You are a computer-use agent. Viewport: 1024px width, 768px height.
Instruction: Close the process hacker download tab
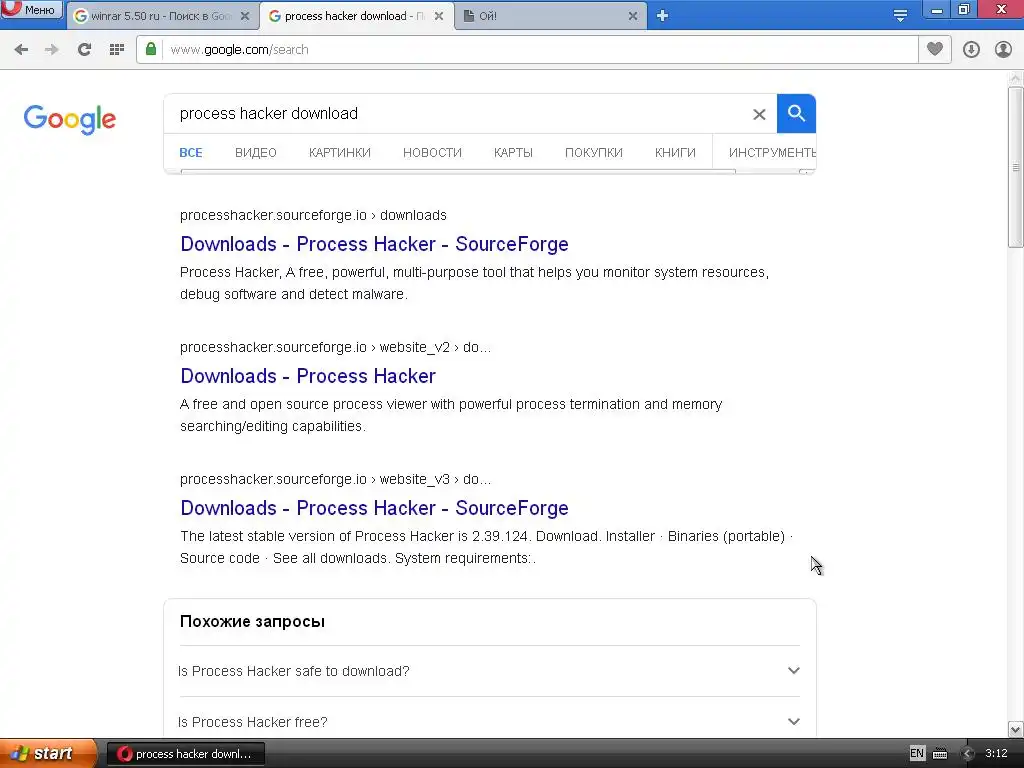coord(439,16)
